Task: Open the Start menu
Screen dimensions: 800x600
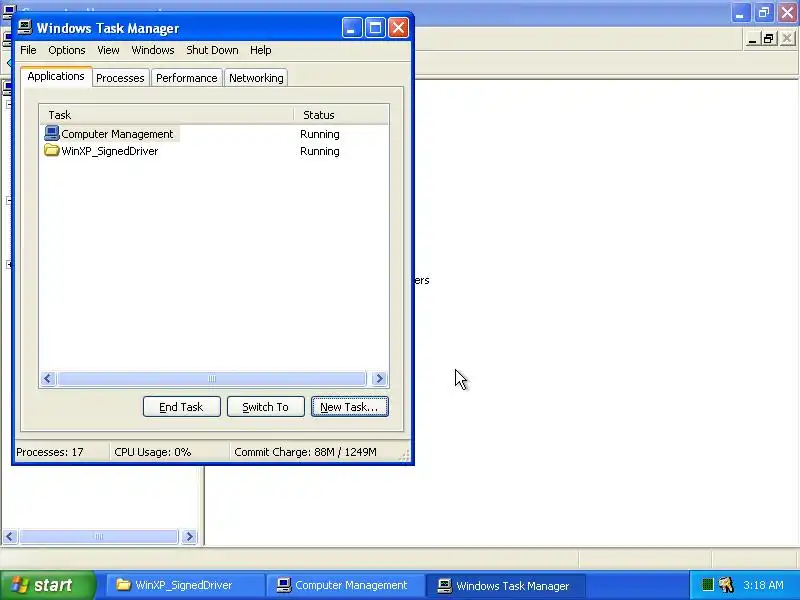Action: point(47,585)
